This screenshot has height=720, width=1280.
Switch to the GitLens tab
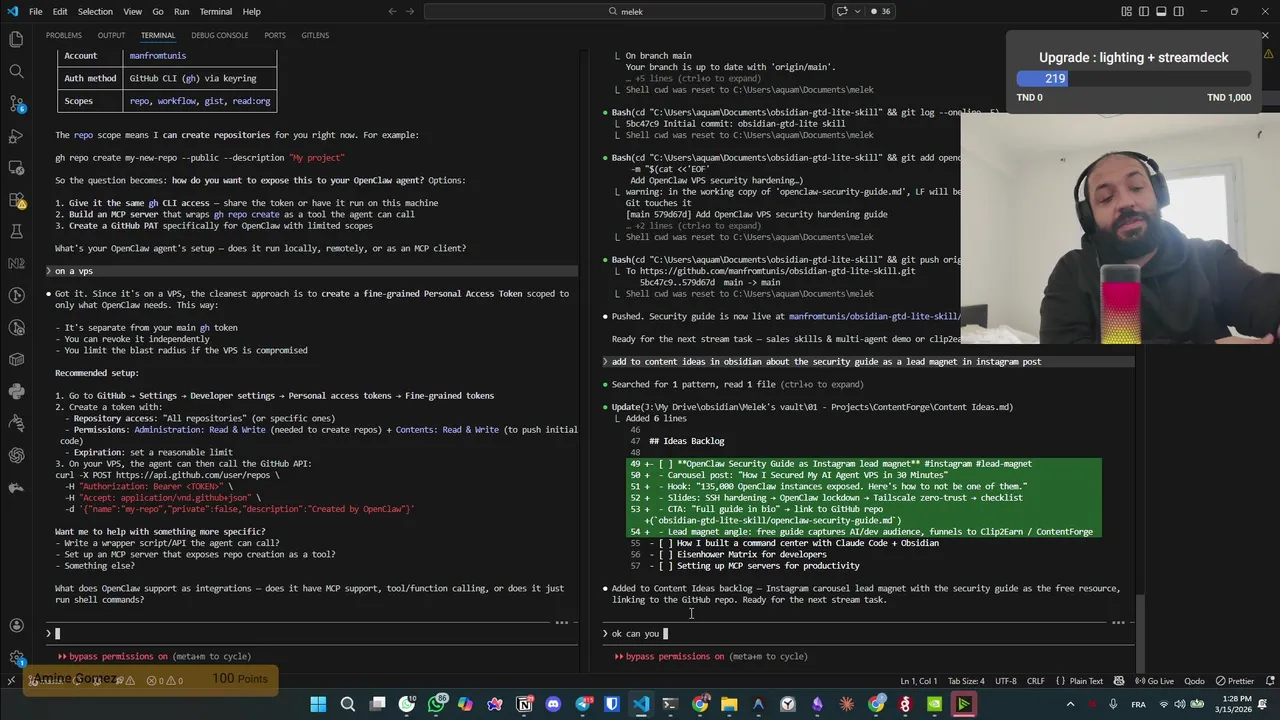[315, 35]
